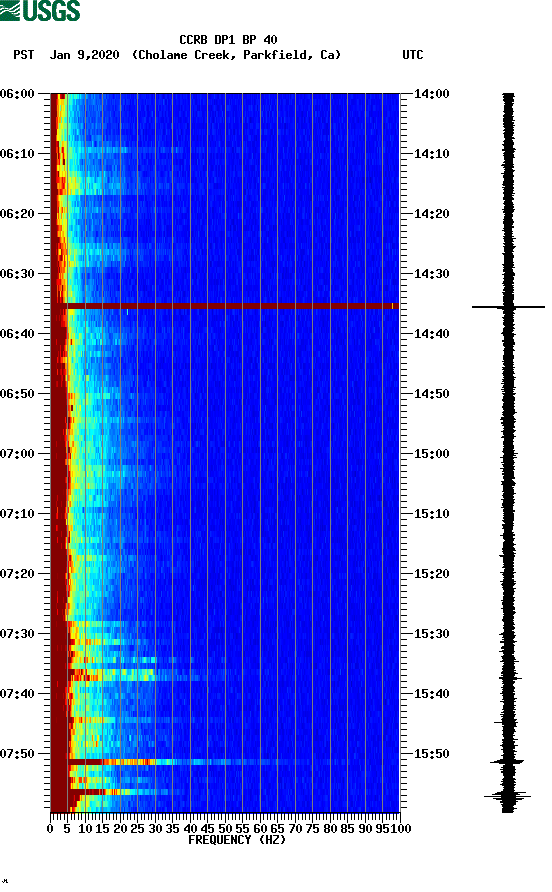This screenshot has height=892, width=552.
Task: Click the 'FREQUENCY (HZ)' axis label
Action: point(237,840)
